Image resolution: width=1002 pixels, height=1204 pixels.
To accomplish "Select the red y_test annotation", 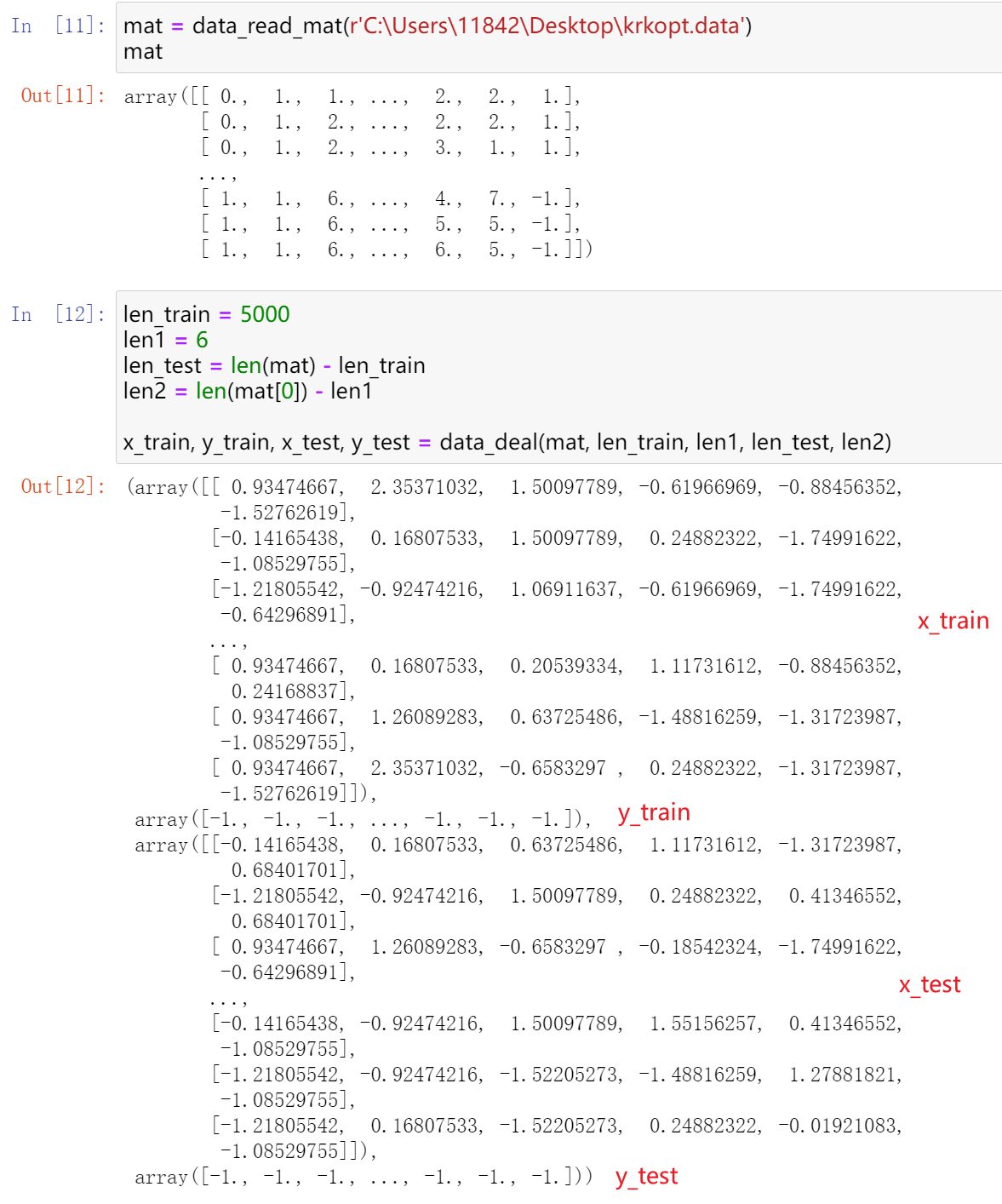I will [x=646, y=1176].
